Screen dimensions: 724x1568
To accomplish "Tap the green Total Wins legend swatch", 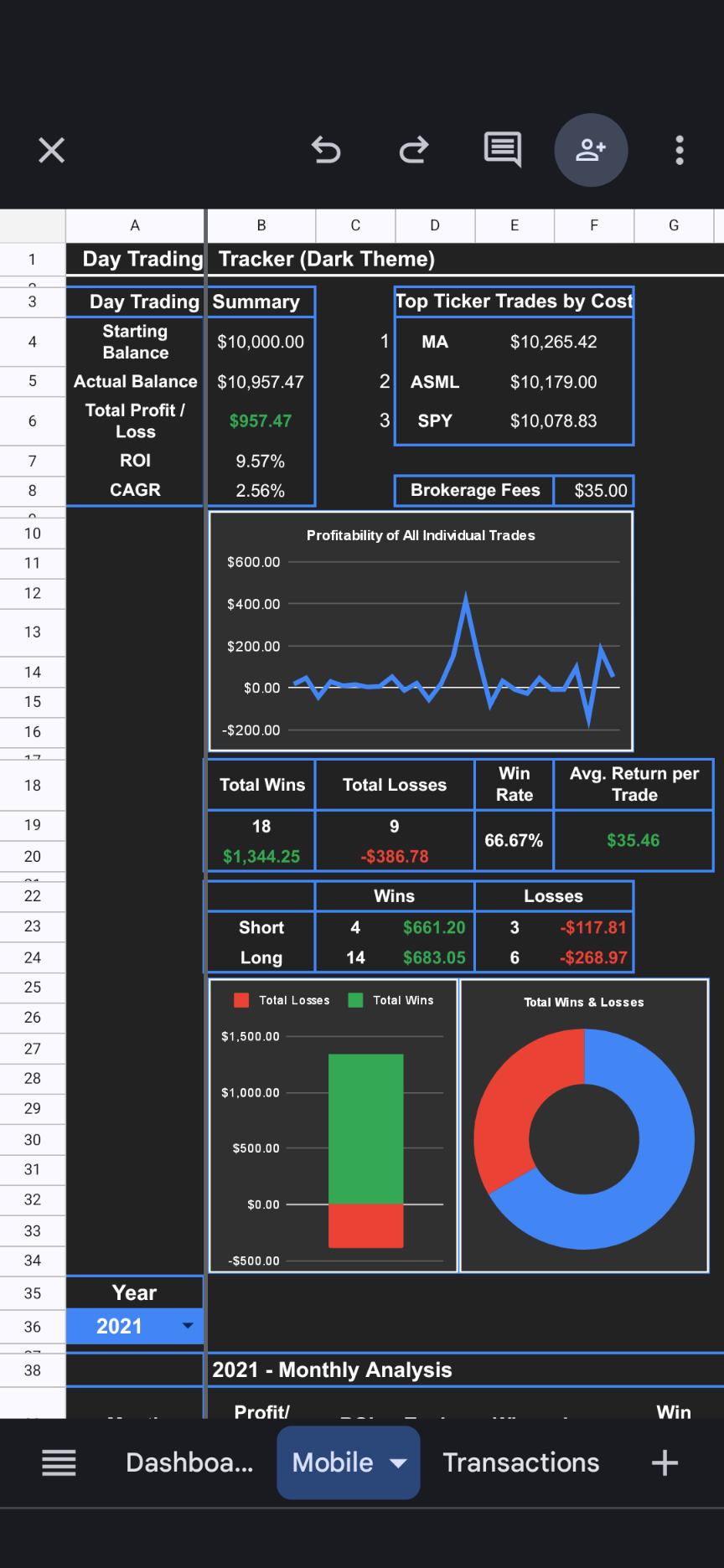I will 355,1000.
